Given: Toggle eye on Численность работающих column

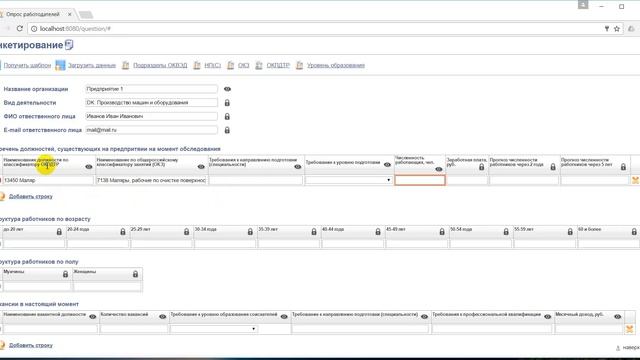Looking at the screenshot, I should pos(439,169).
